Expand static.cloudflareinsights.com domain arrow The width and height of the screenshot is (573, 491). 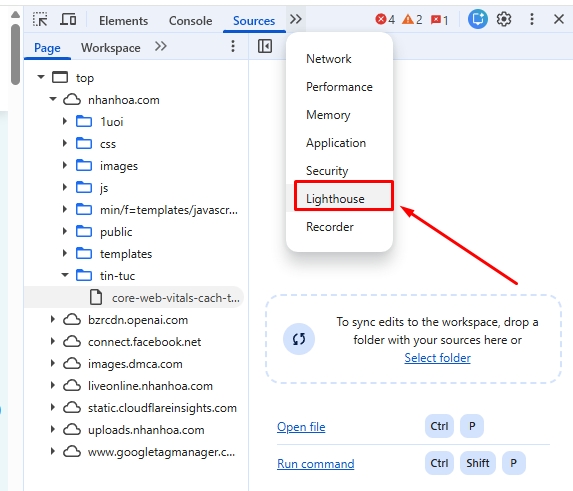pyautogui.click(x=53, y=407)
